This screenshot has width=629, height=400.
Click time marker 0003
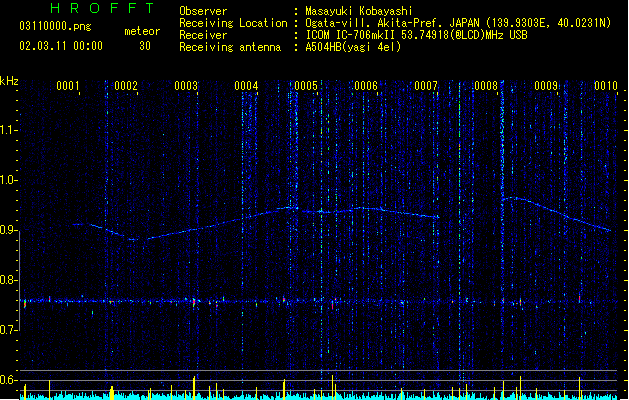pos(186,86)
